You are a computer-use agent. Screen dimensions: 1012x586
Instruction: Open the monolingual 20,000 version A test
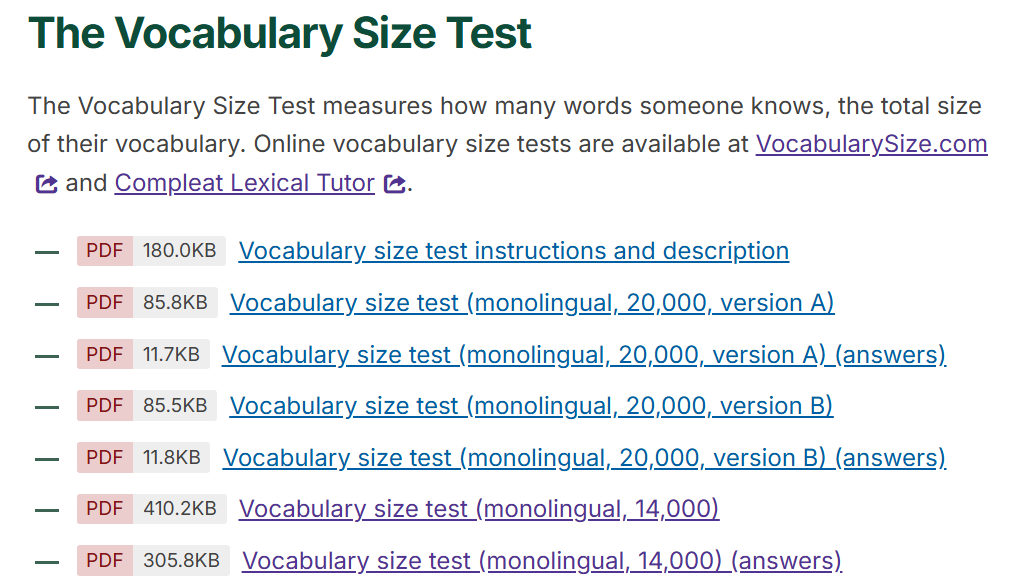532,302
